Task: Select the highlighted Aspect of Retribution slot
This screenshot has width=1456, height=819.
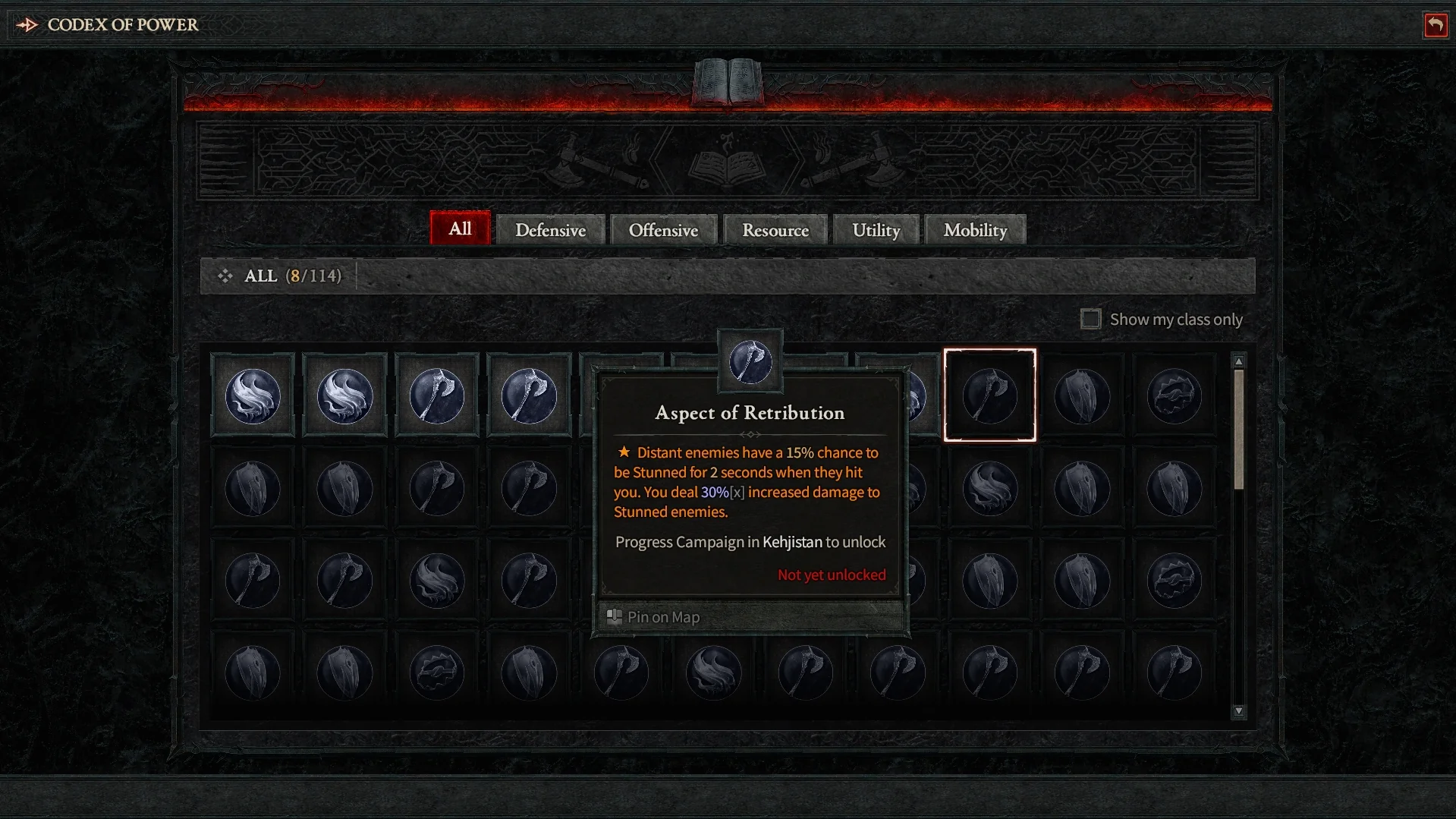Action: pos(990,395)
